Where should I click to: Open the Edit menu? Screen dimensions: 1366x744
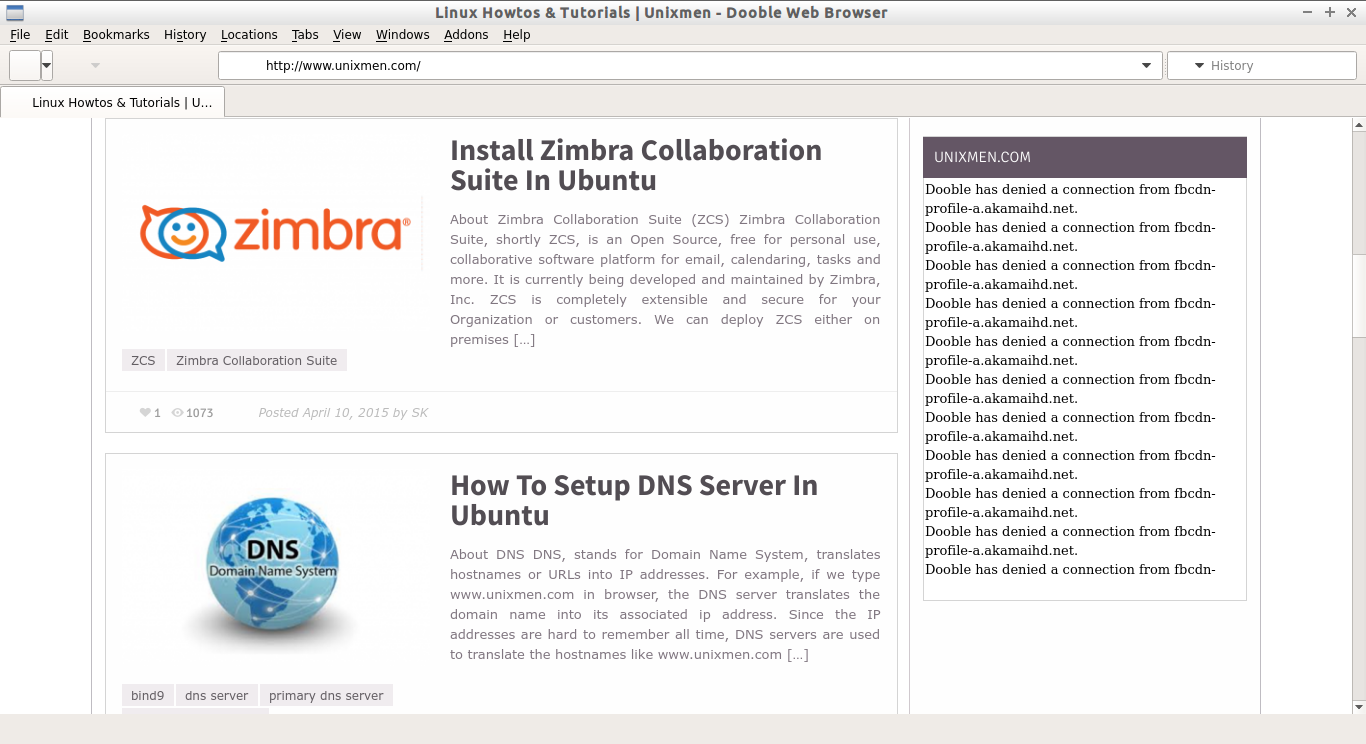(x=57, y=34)
